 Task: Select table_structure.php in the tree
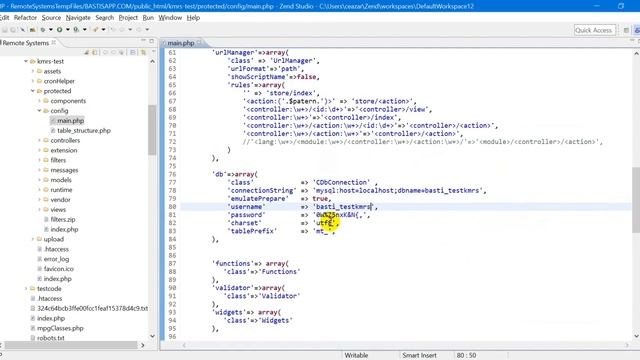click(84, 131)
